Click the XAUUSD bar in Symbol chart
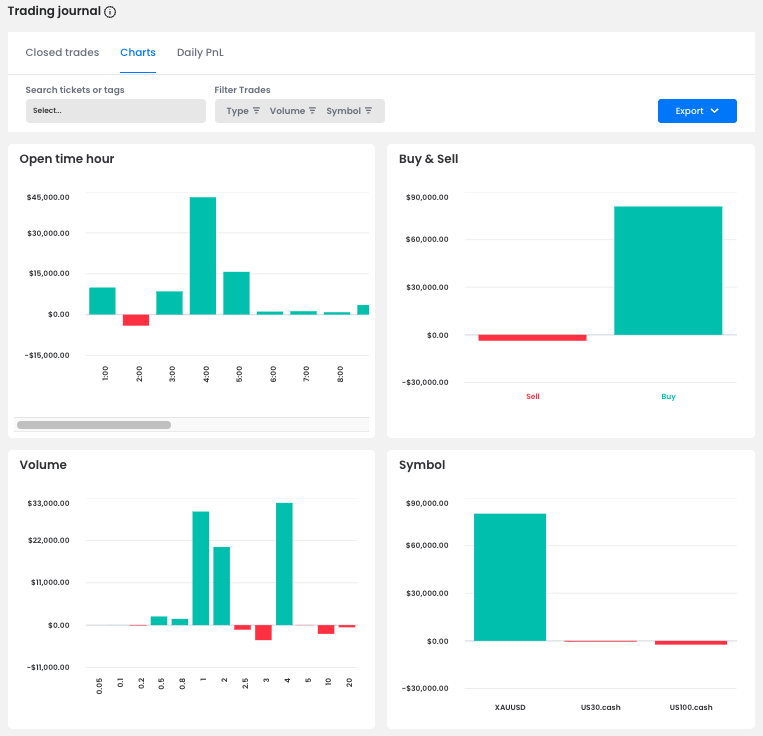This screenshot has width=763, height=736. point(510,577)
